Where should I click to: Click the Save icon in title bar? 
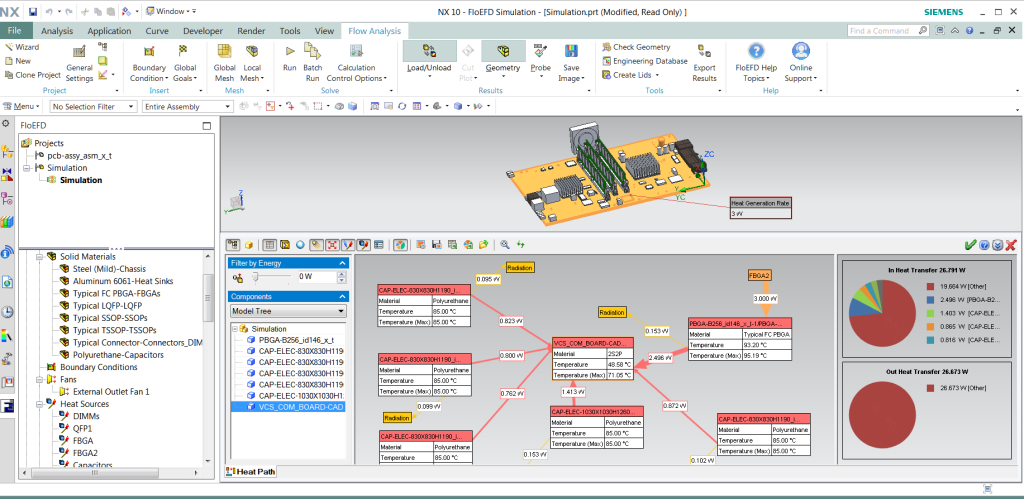click(33, 12)
